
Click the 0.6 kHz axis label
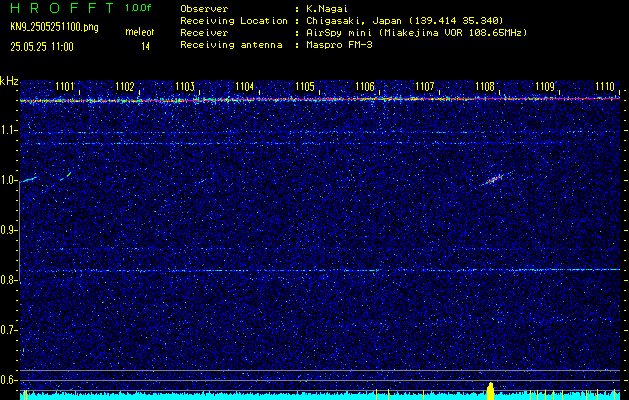[x=9, y=380]
